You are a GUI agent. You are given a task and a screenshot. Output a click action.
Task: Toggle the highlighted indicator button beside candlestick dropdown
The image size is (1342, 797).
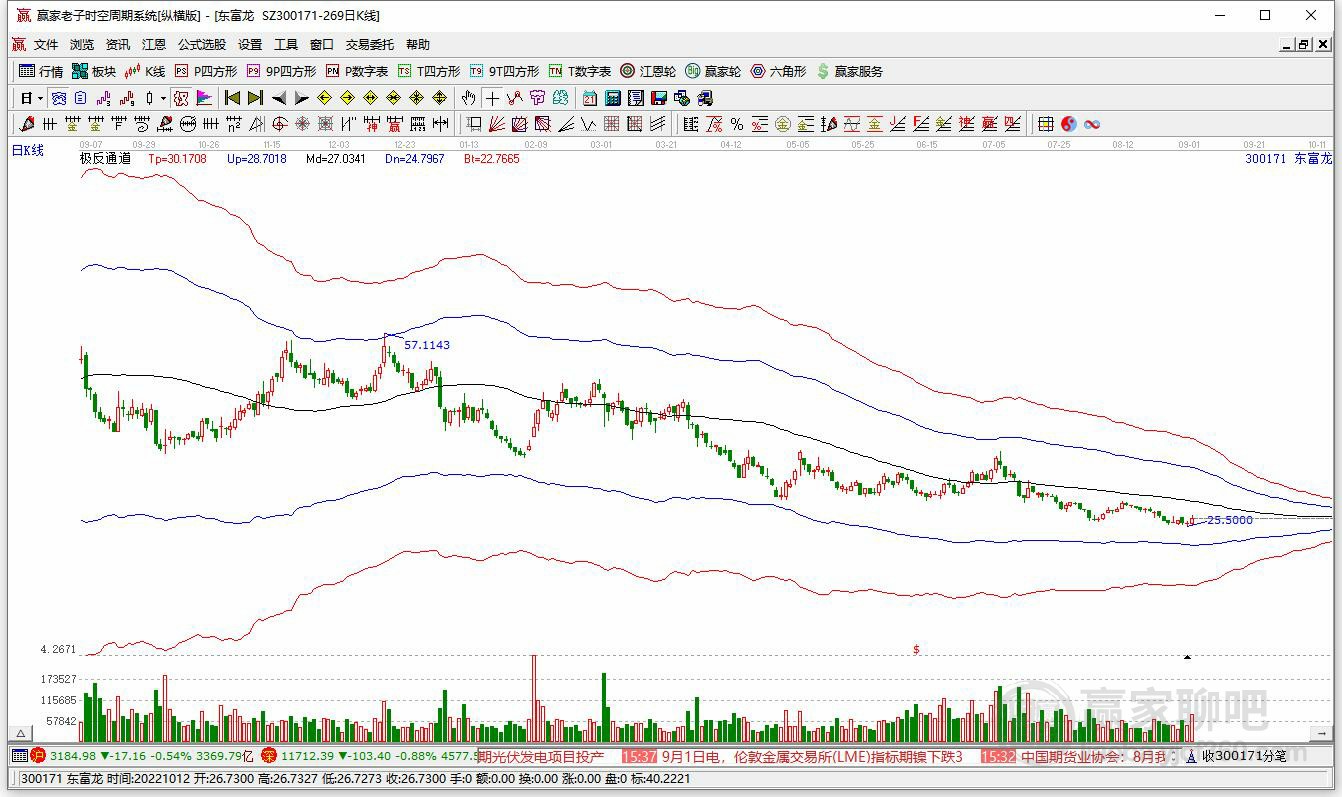(180, 98)
